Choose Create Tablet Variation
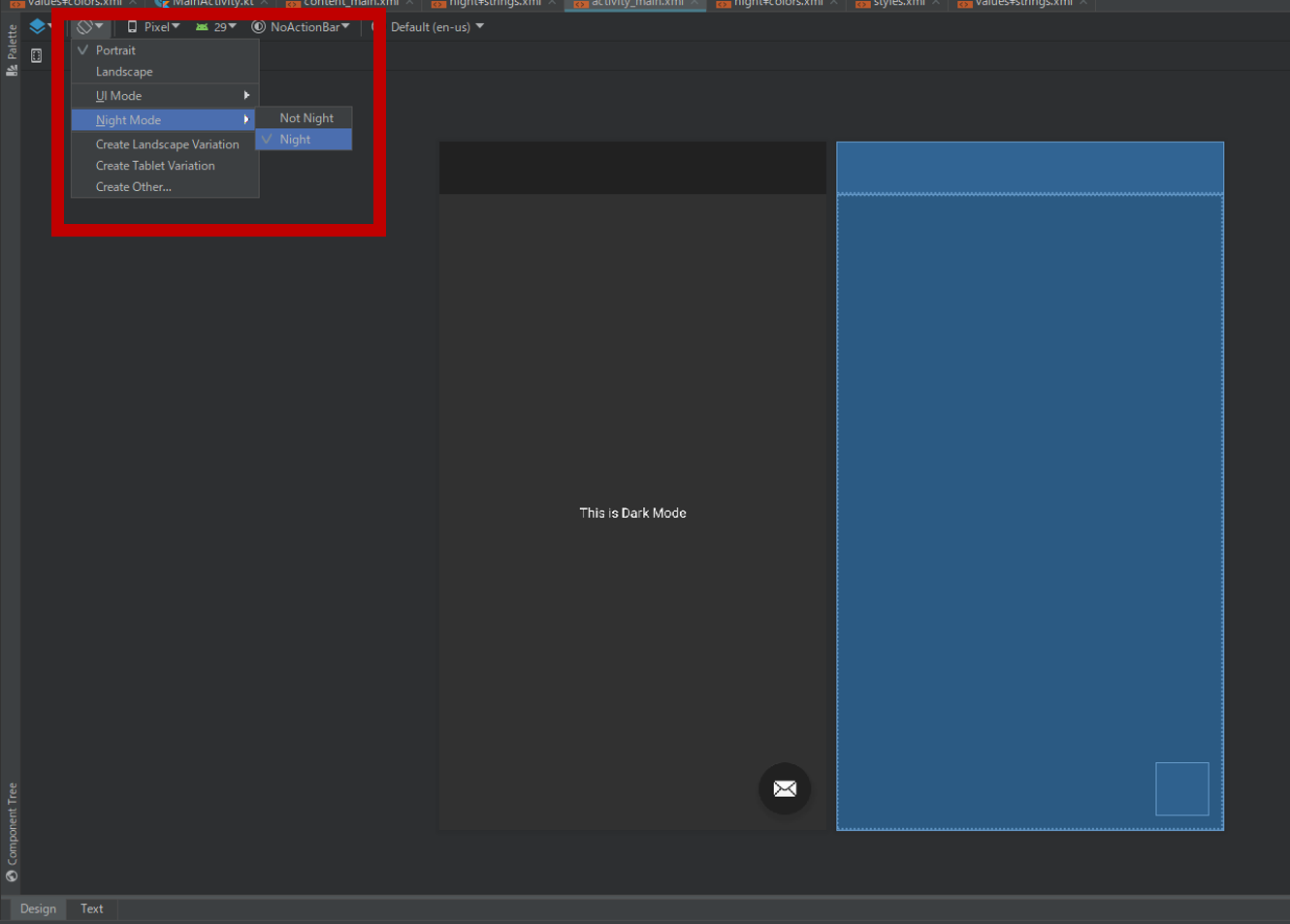1290x924 pixels. pyautogui.click(x=165, y=166)
